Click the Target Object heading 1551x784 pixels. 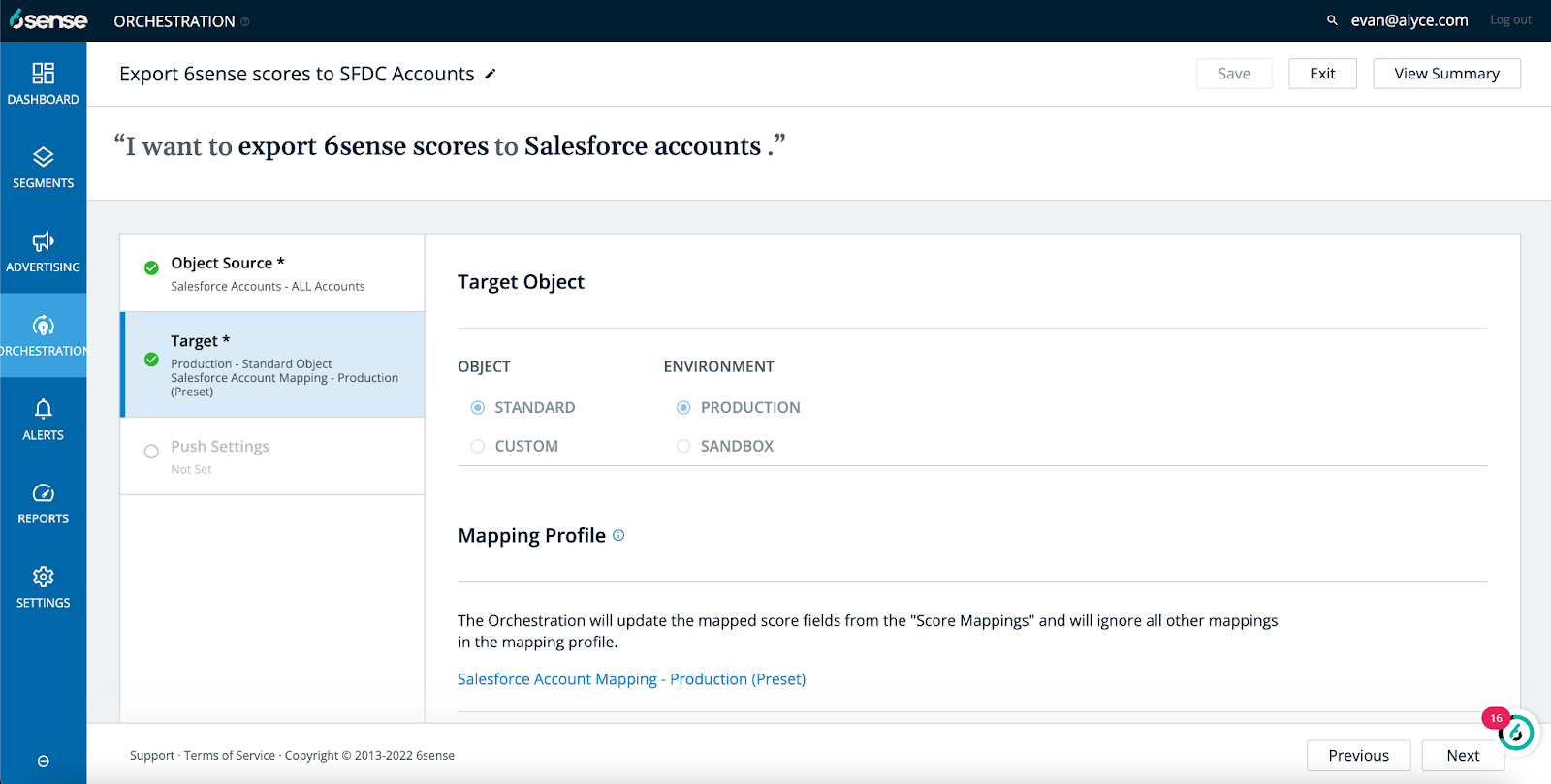(521, 282)
